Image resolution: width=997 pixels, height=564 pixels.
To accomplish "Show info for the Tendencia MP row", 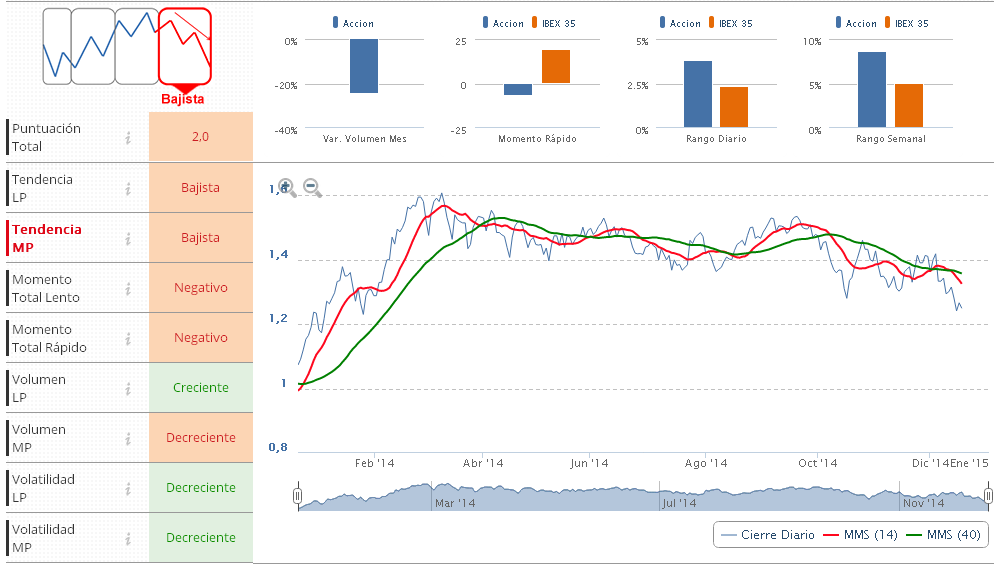I will coord(128,238).
